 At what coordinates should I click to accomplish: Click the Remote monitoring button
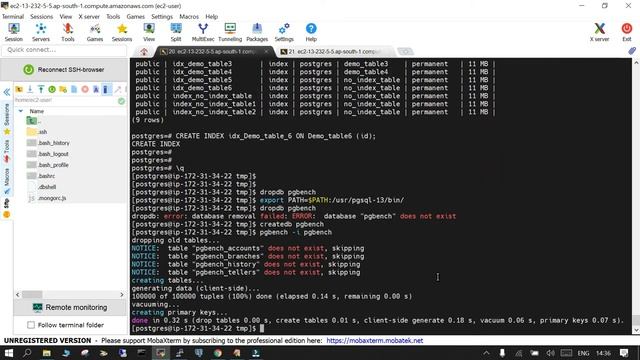click(70, 307)
